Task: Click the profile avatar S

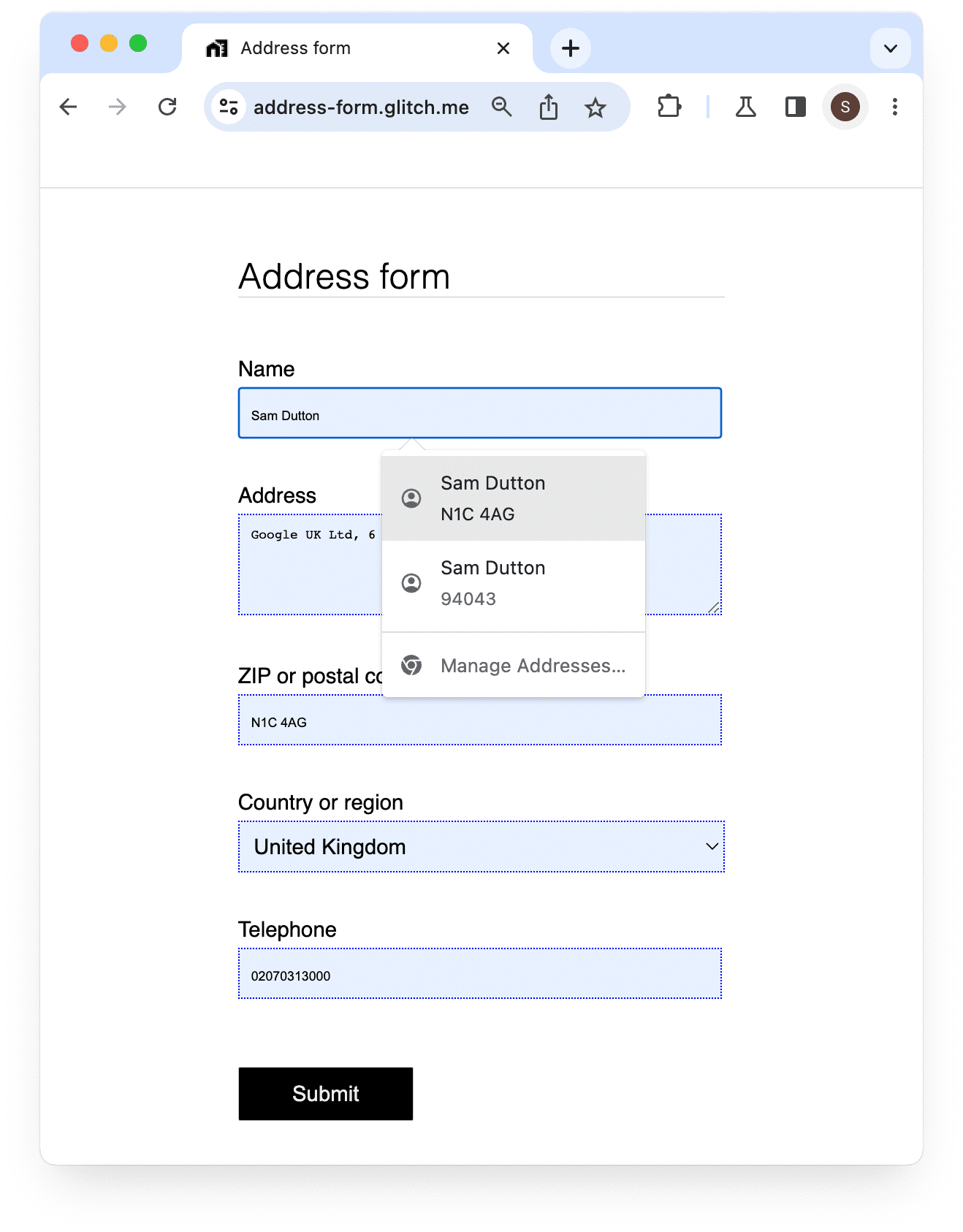Action: 845,107
